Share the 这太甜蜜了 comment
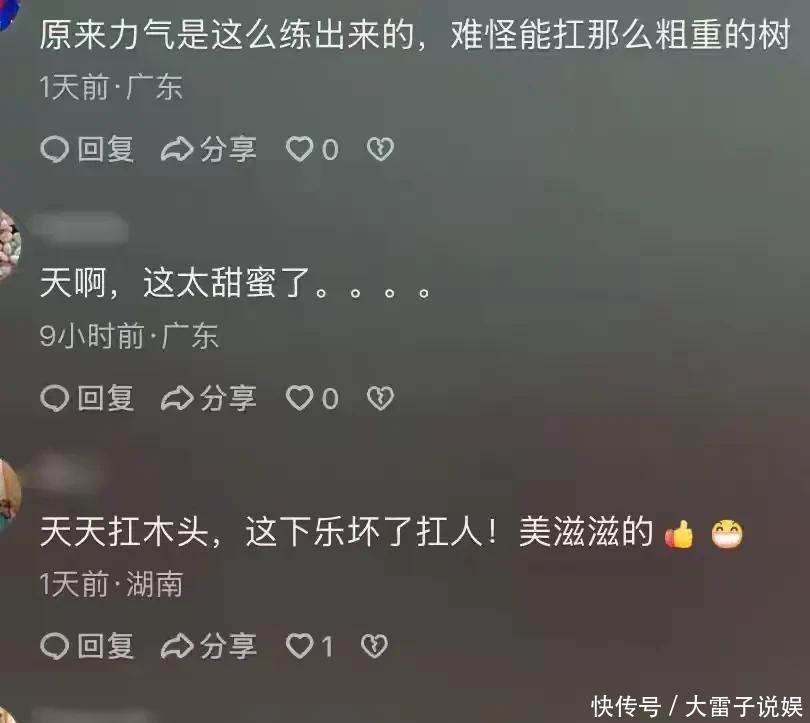Viewport: 810px width, 723px height. (x=209, y=398)
